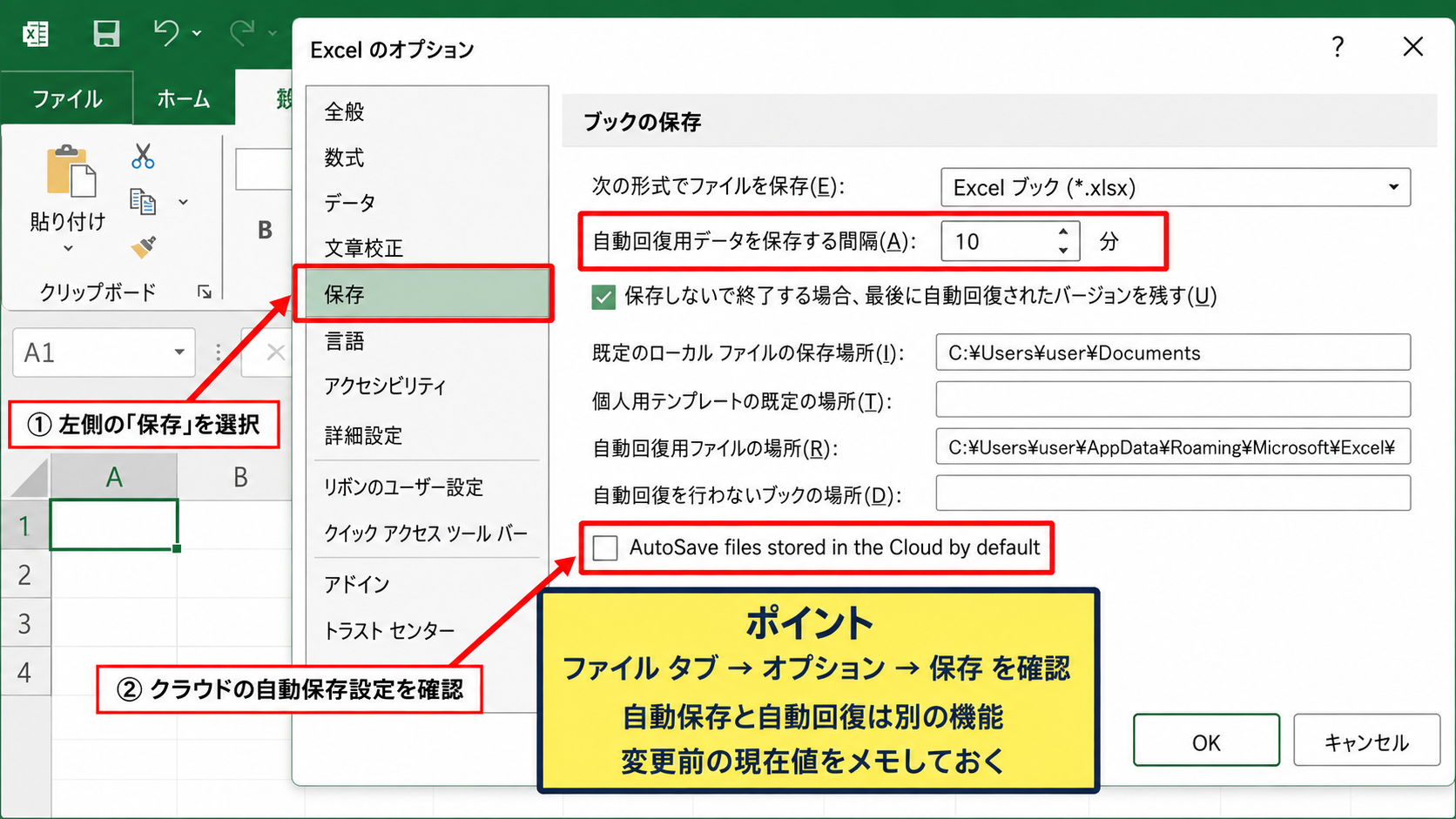Click the OK button

click(1206, 741)
